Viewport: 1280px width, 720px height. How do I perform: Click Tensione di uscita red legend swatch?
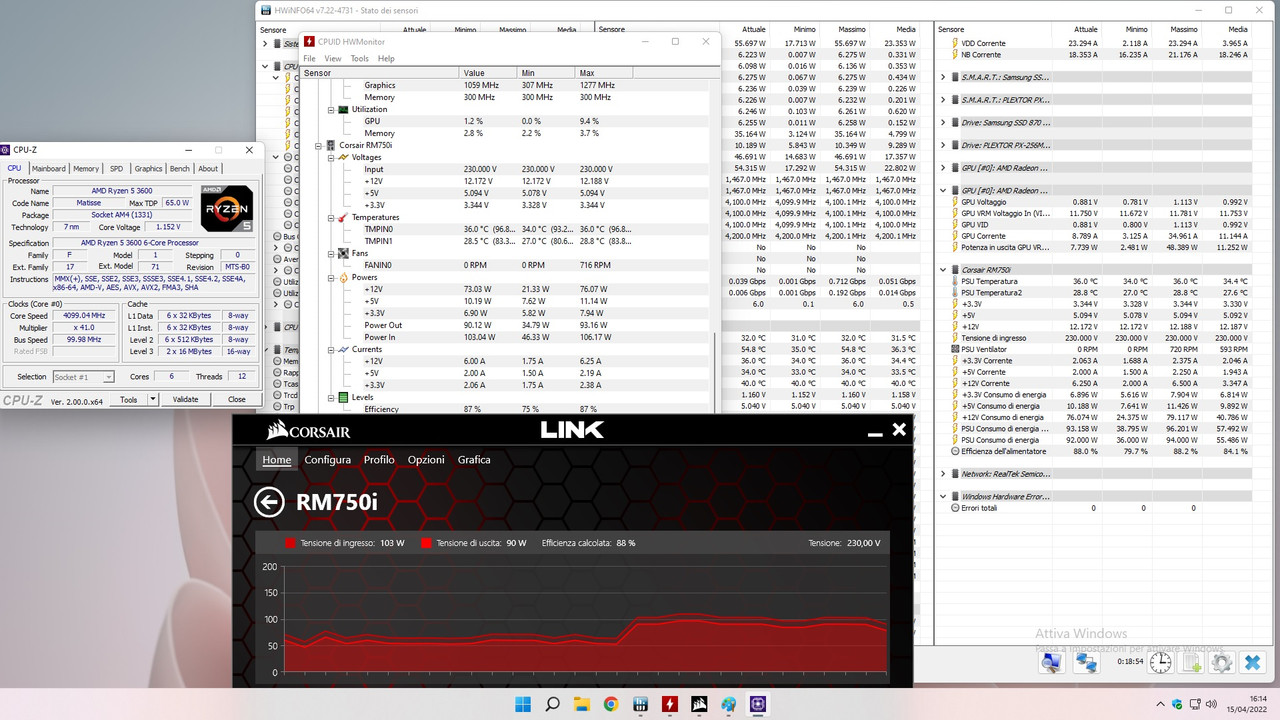[x=427, y=543]
